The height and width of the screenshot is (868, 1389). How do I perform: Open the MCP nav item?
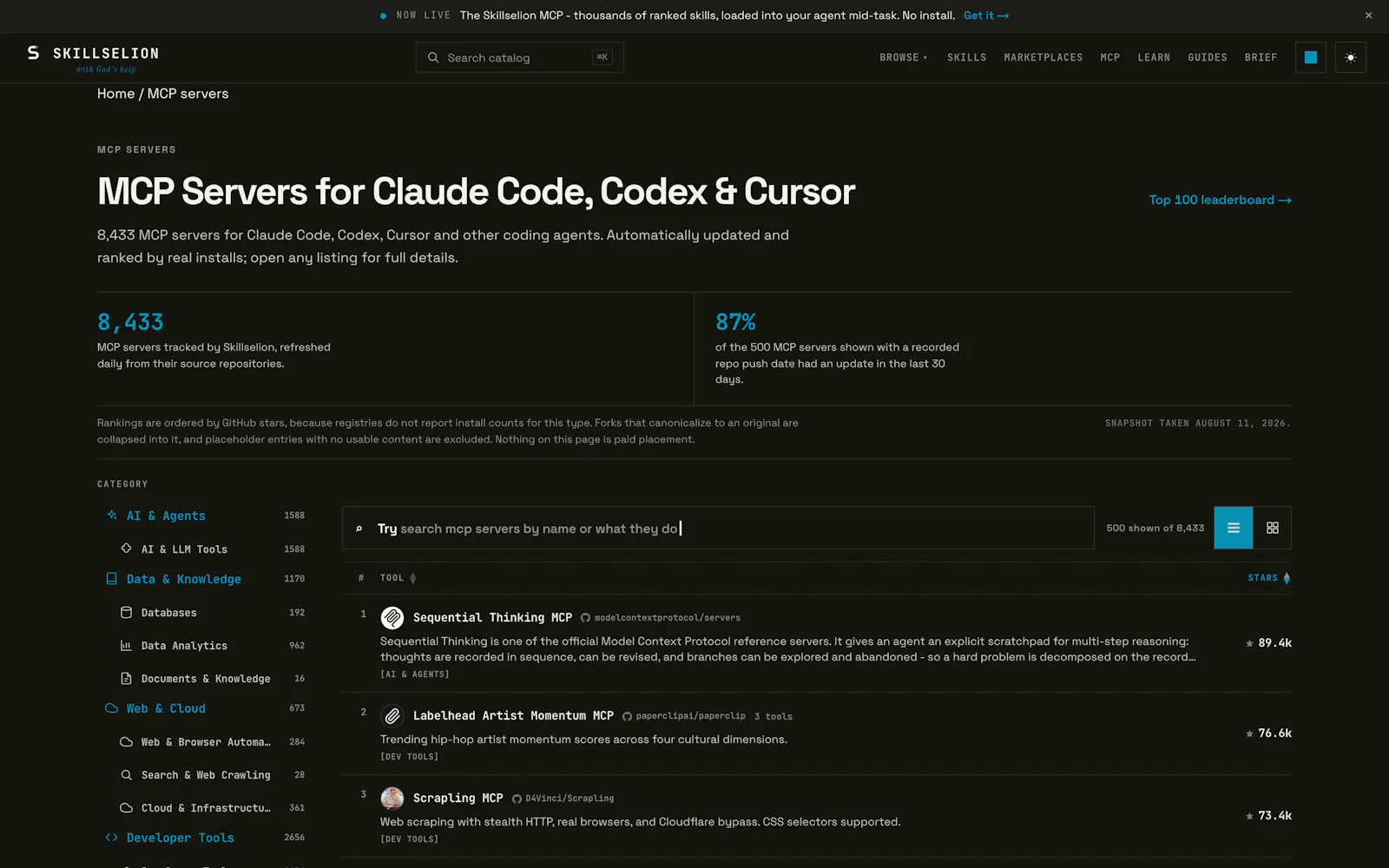click(1110, 57)
